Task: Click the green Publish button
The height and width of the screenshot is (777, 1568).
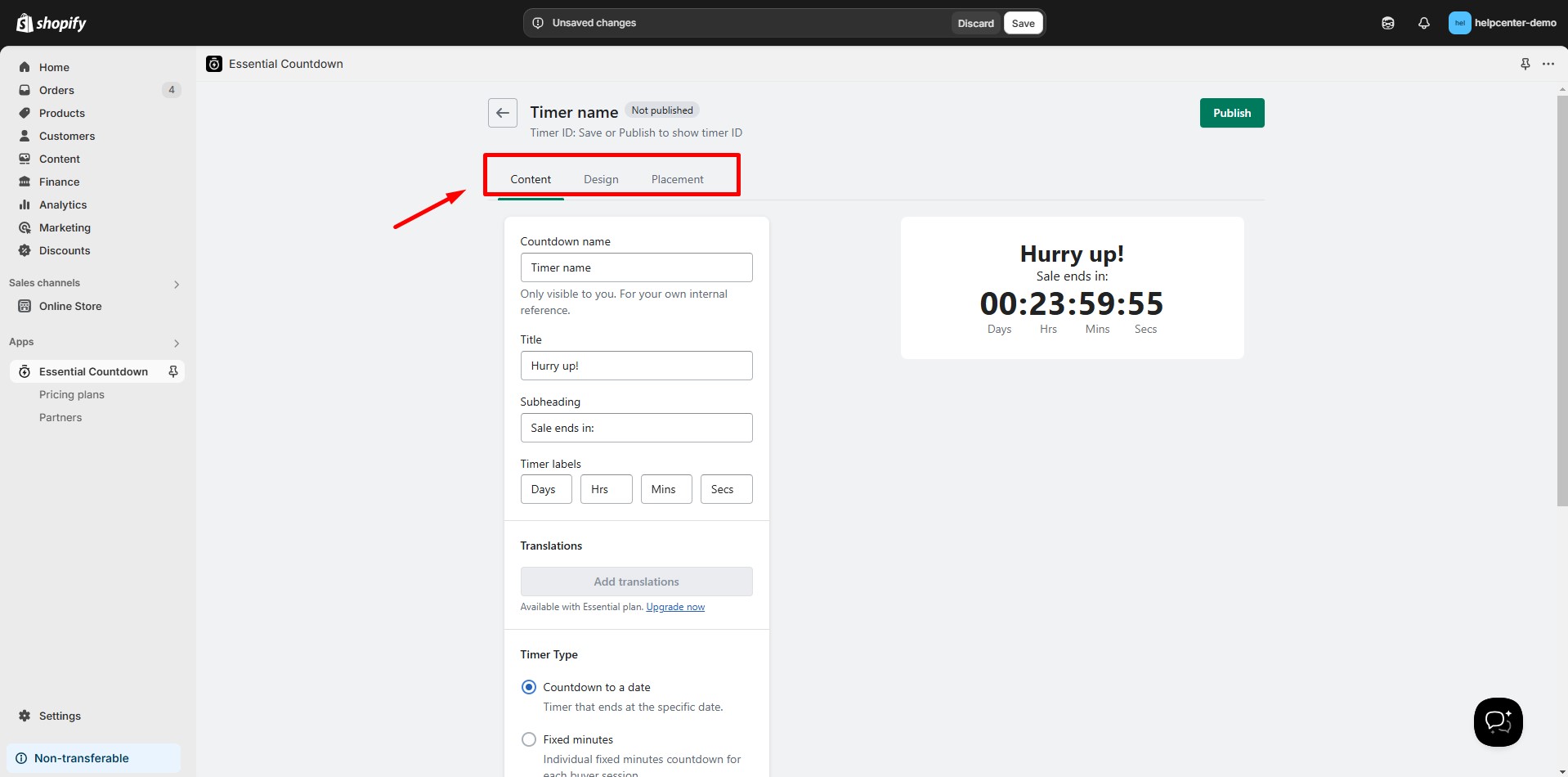Action: point(1231,113)
